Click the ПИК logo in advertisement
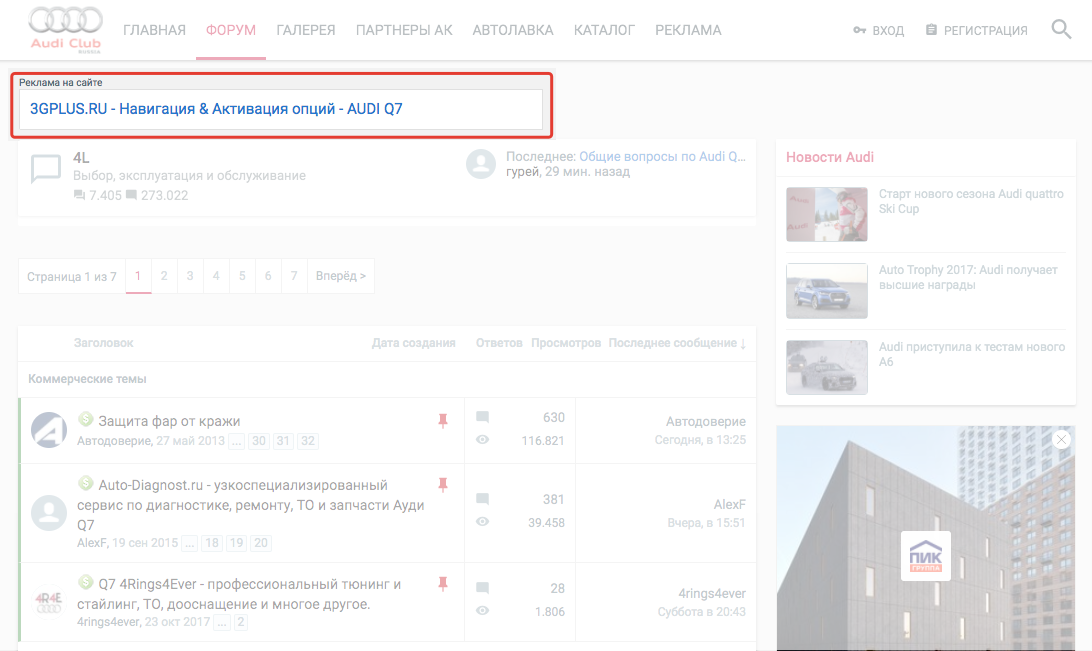The height and width of the screenshot is (651, 1092). [x=925, y=556]
